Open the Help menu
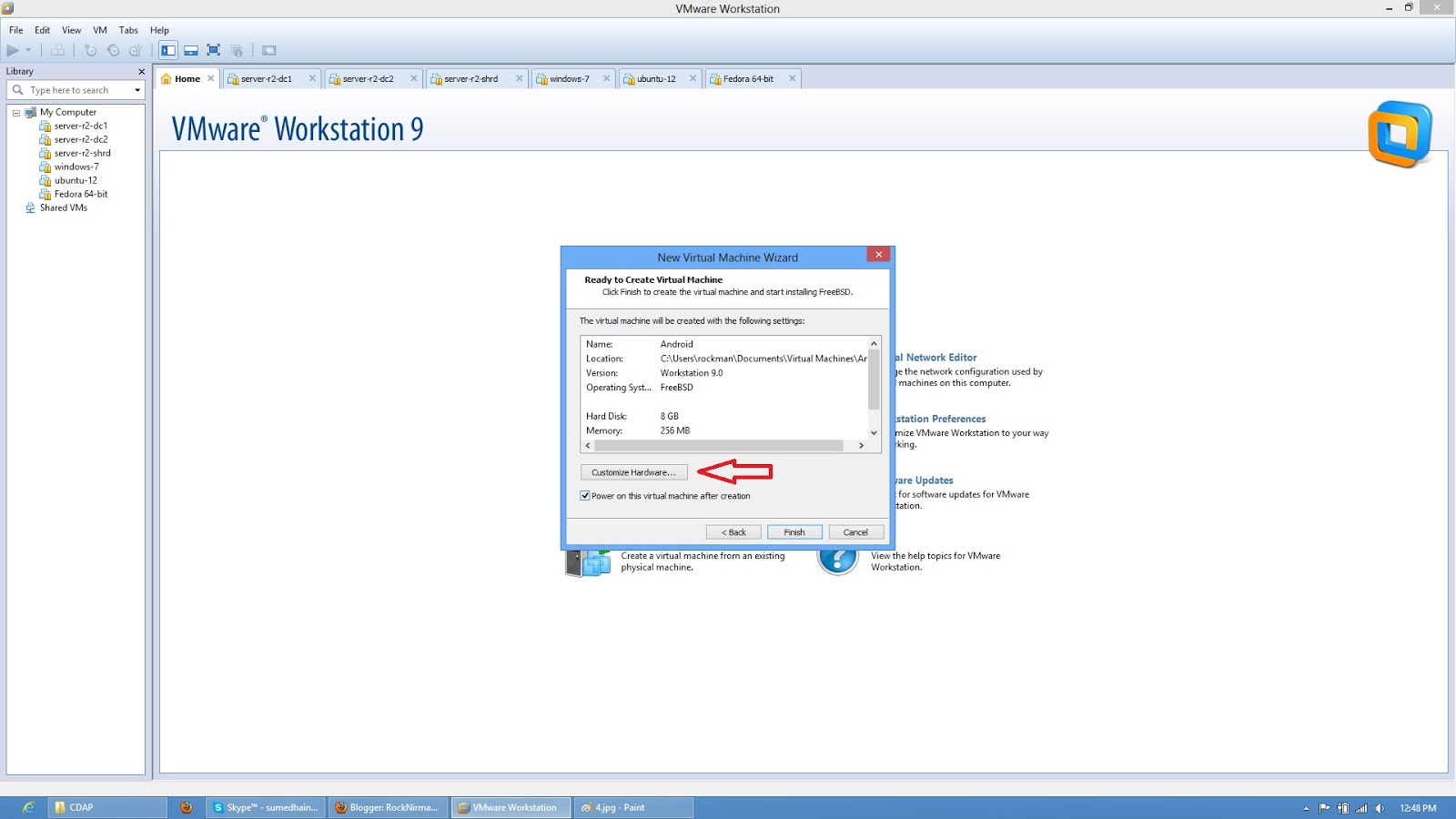 point(159,30)
